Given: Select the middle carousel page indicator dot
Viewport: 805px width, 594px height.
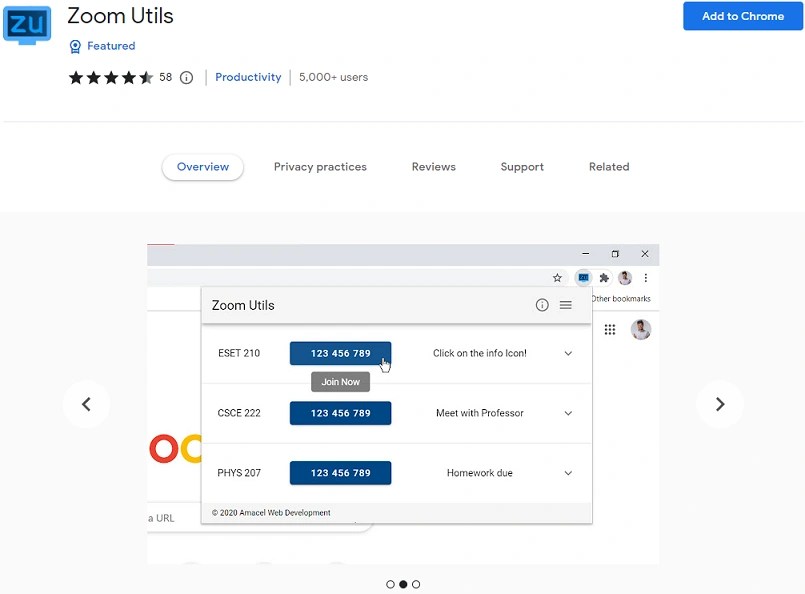Looking at the screenshot, I should [x=403, y=584].
